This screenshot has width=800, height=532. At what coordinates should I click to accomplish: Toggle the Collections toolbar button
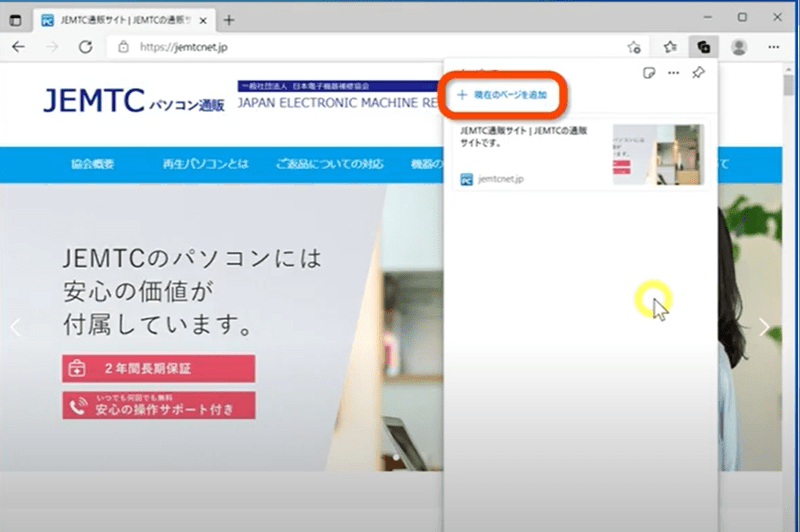(704, 47)
